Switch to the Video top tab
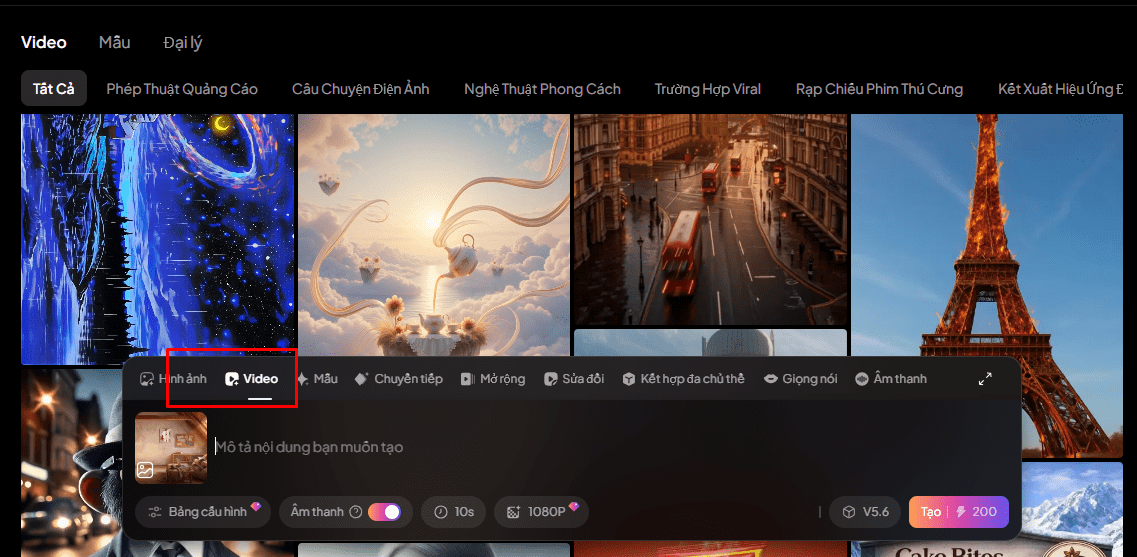 click(44, 42)
